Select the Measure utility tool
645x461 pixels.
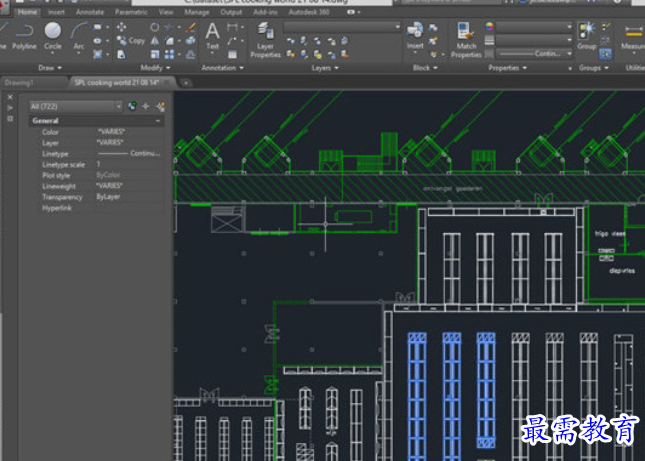[633, 36]
